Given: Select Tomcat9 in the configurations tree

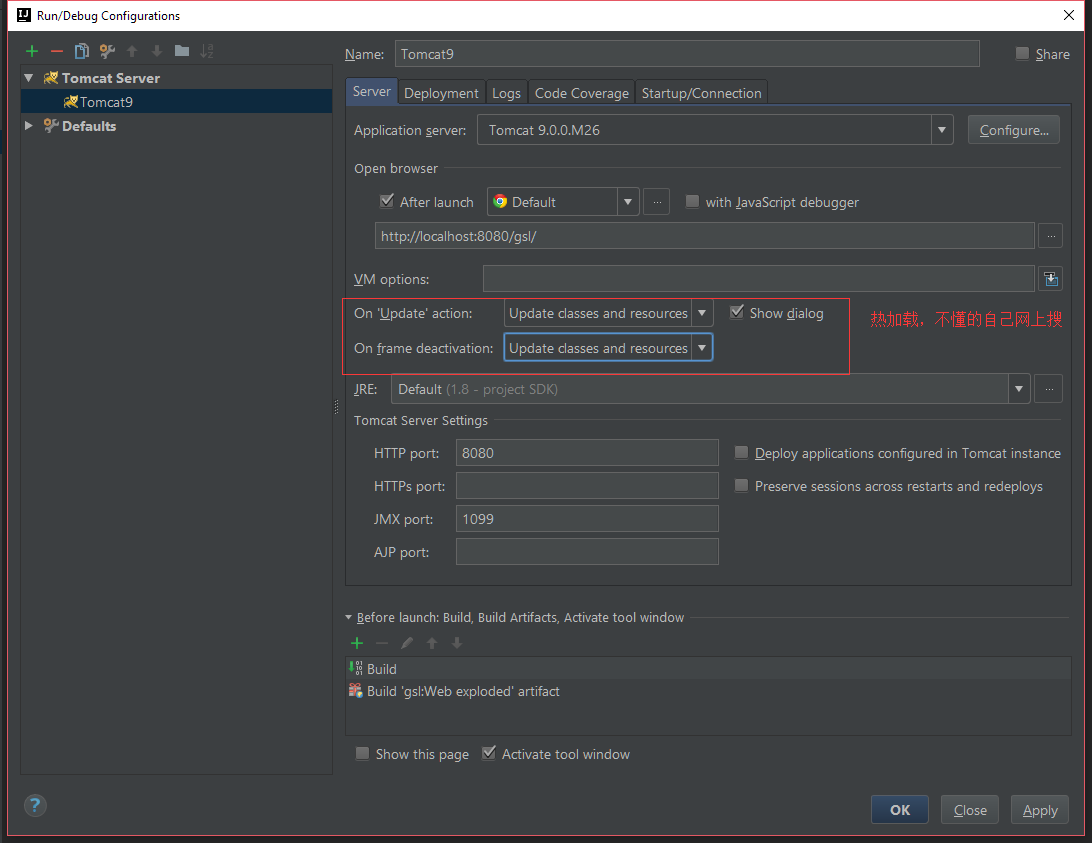Looking at the screenshot, I should coord(177,102).
